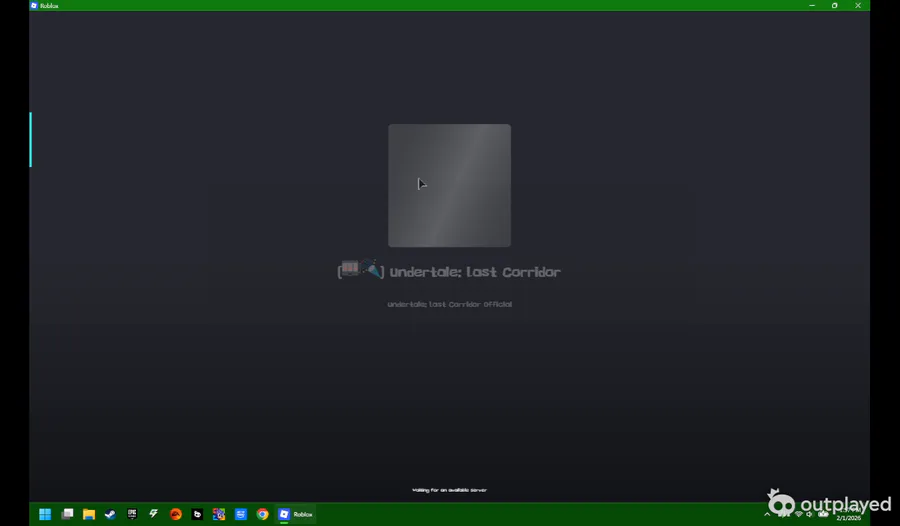Click the date 2/1/2026 in the taskbar
The height and width of the screenshot is (526, 900).
click(848, 518)
